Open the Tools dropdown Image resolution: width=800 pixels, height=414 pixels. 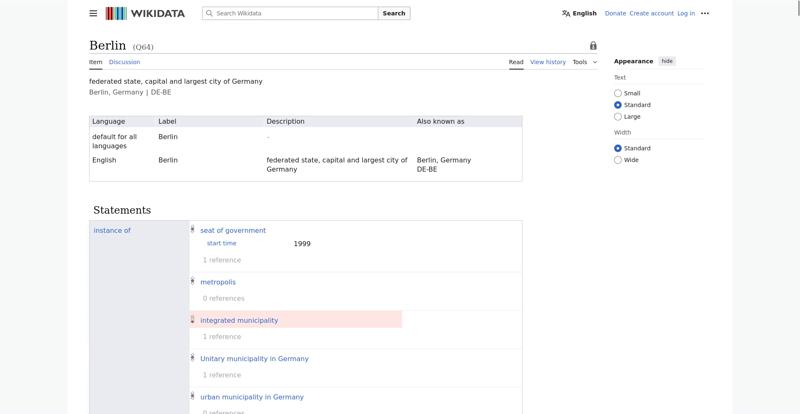[584, 62]
